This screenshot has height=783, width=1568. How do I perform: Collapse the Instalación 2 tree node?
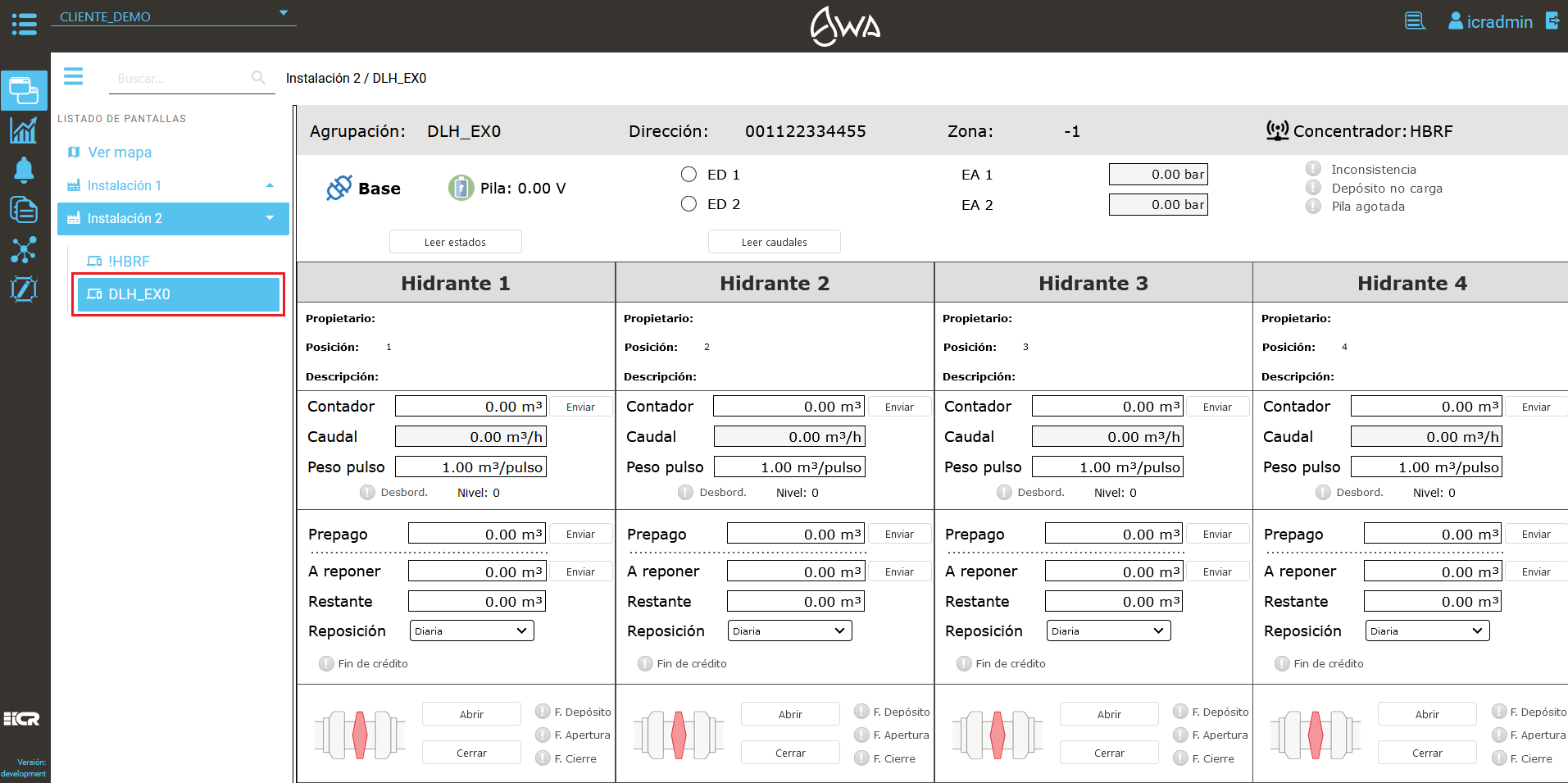pyautogui.click(x=270, y=218)
